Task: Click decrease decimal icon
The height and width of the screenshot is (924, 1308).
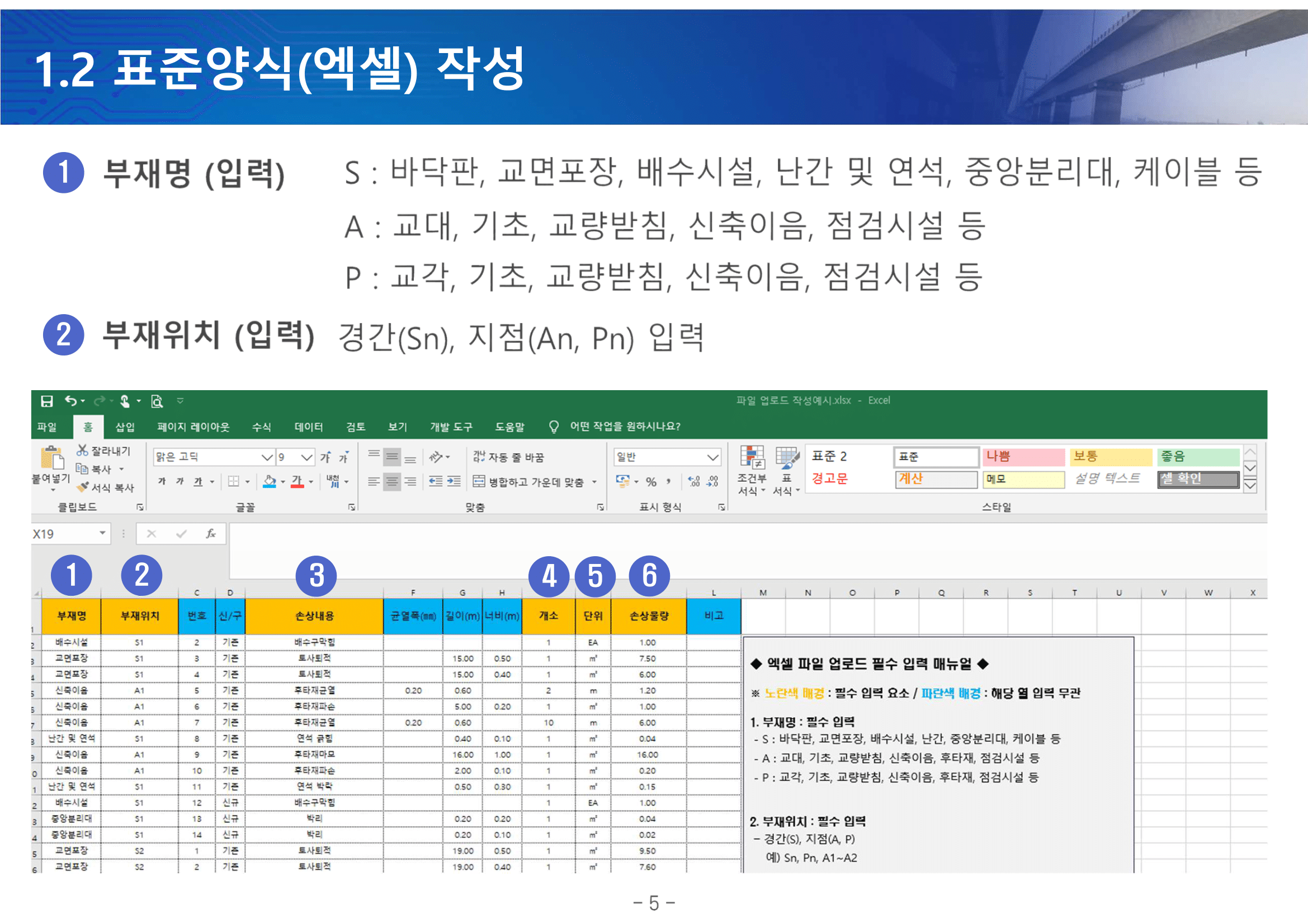Action: tap(712, 482)
